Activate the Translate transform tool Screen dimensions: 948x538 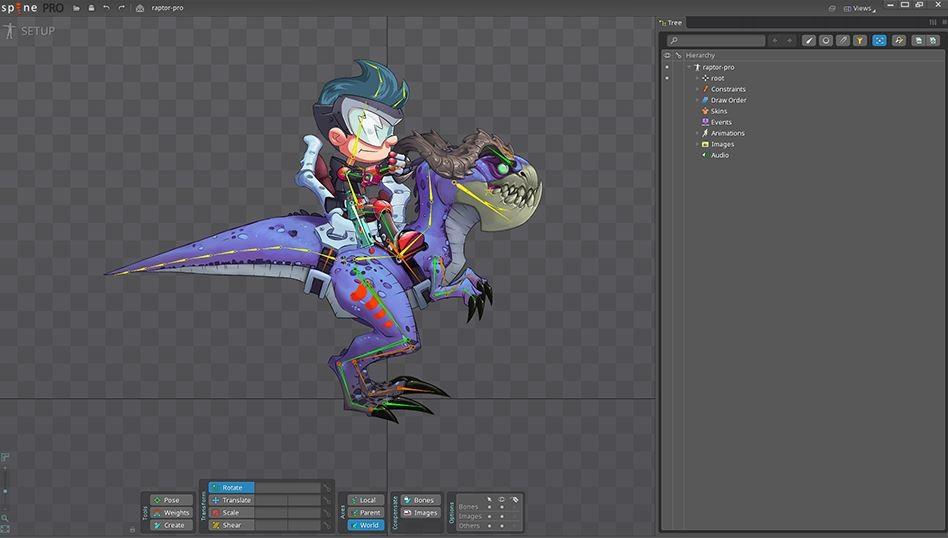231,500
